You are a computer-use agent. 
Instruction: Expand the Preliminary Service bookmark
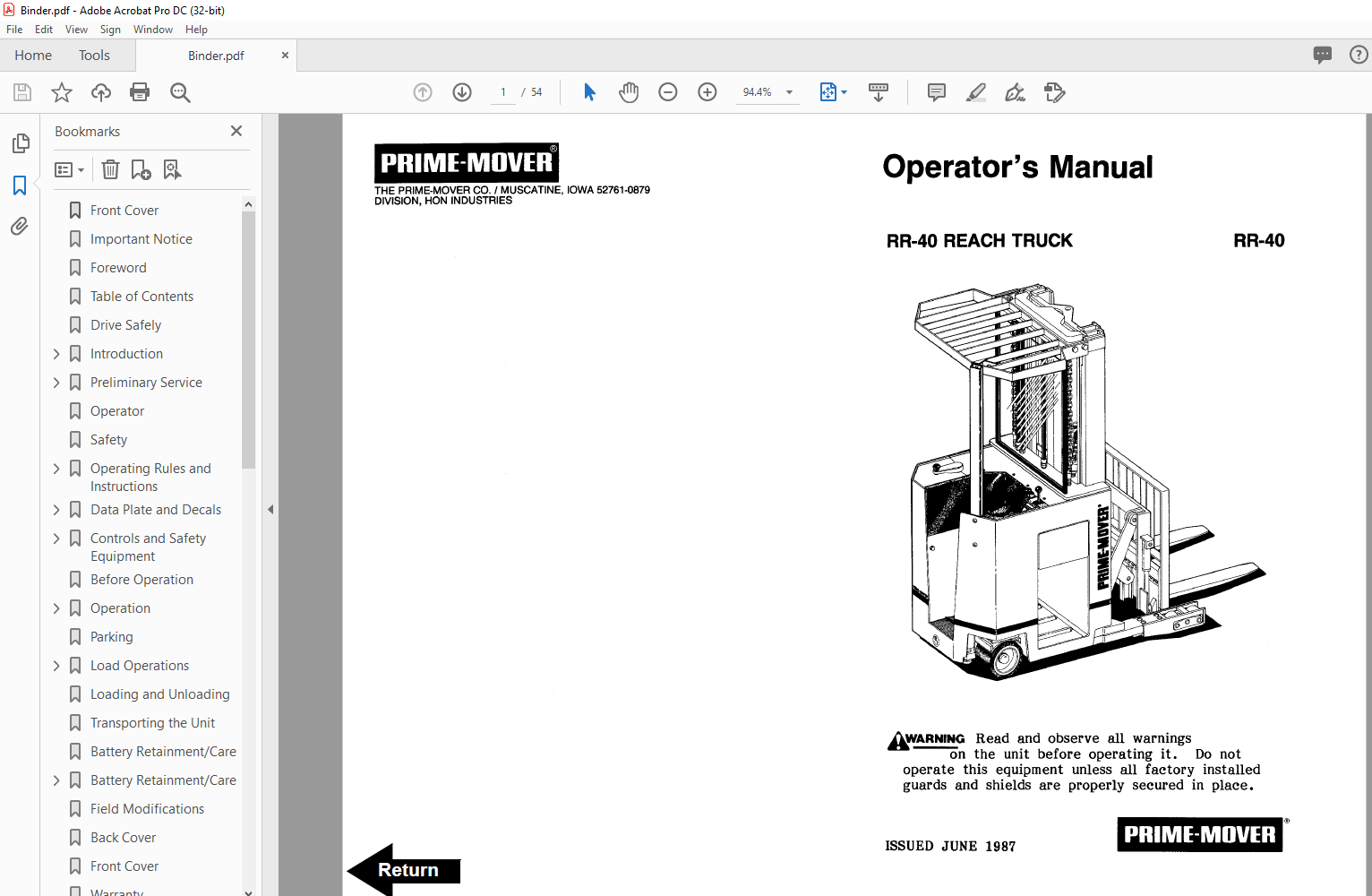click(x=56, y=383)
